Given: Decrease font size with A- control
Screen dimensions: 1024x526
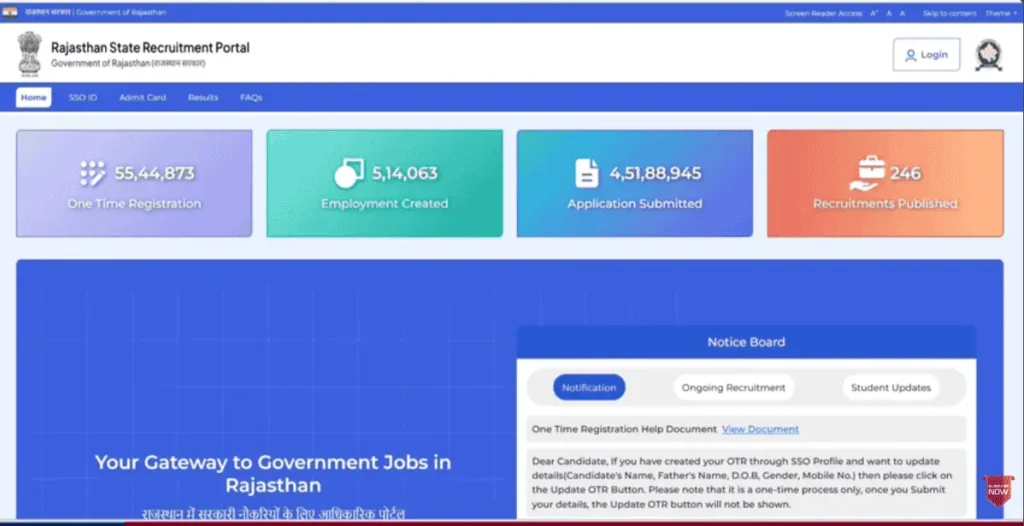Looking at the screenshot, I should point(903,13).
